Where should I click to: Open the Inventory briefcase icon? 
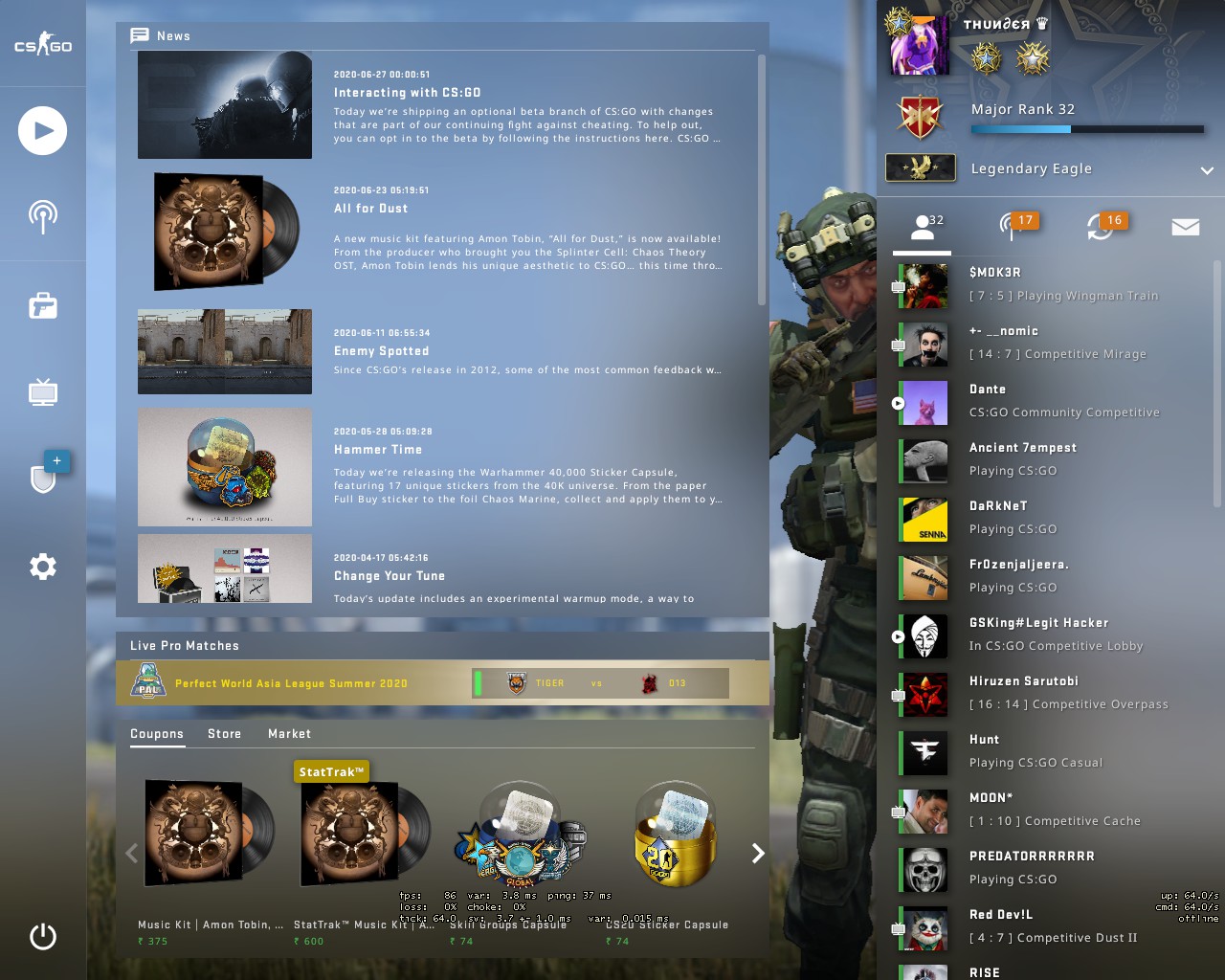click(x=43, y=306)
